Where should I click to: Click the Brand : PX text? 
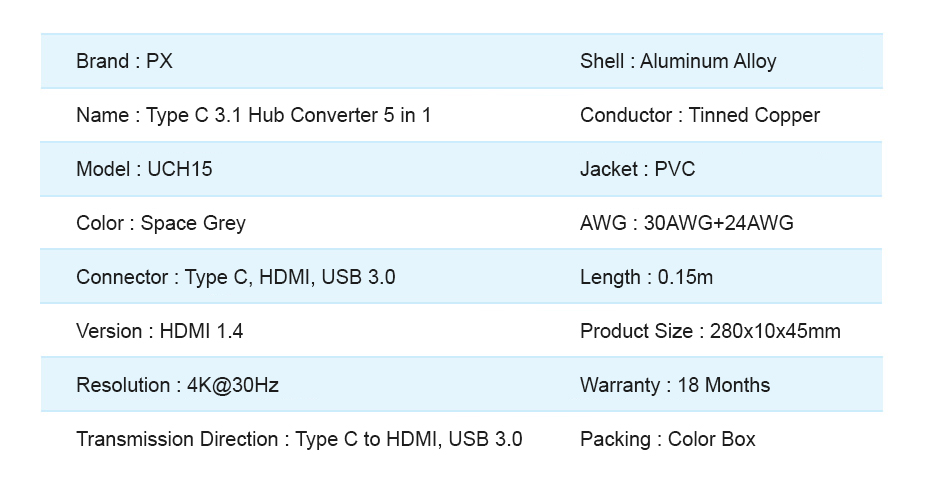point(124,61)
